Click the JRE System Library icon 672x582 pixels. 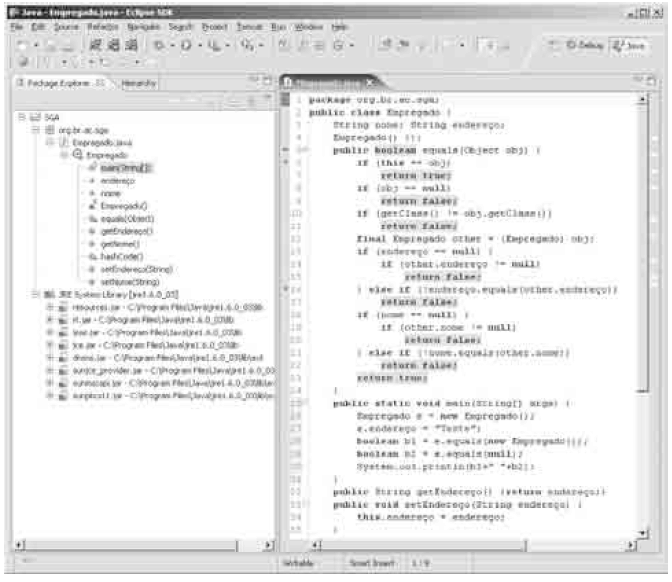(x=50, y=295)
